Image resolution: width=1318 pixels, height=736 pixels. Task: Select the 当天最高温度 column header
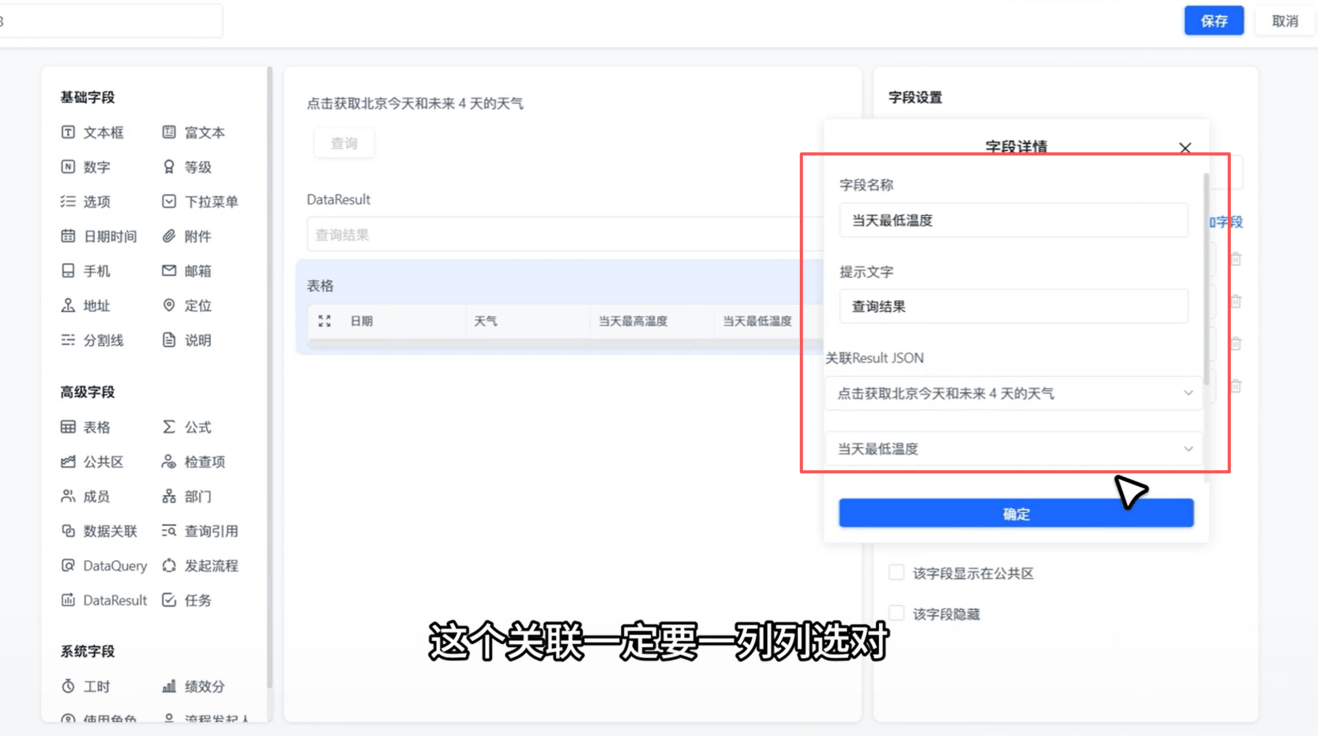[x=633, y=321]
